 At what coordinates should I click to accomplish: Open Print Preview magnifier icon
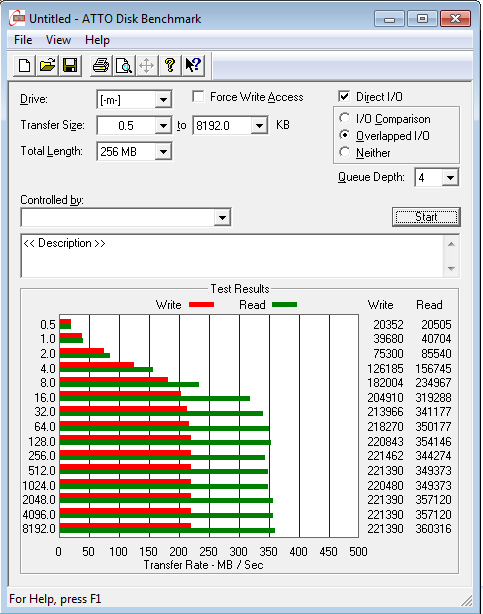pyautogui.click(x=124, y=65)
